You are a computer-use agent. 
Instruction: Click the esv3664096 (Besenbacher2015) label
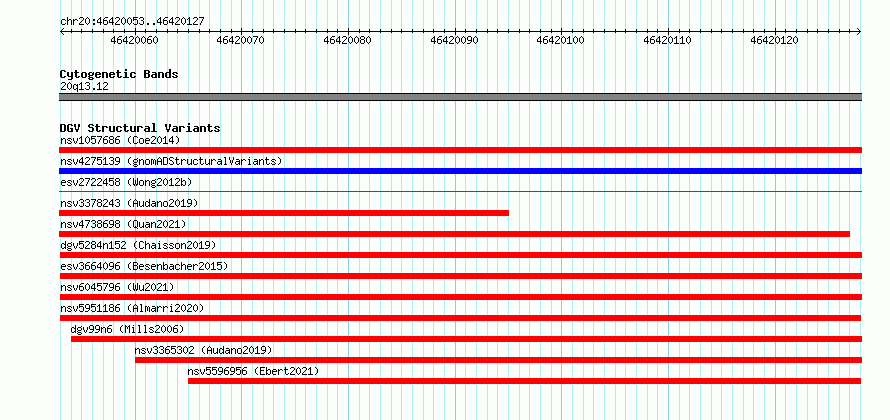coord(144,266)
